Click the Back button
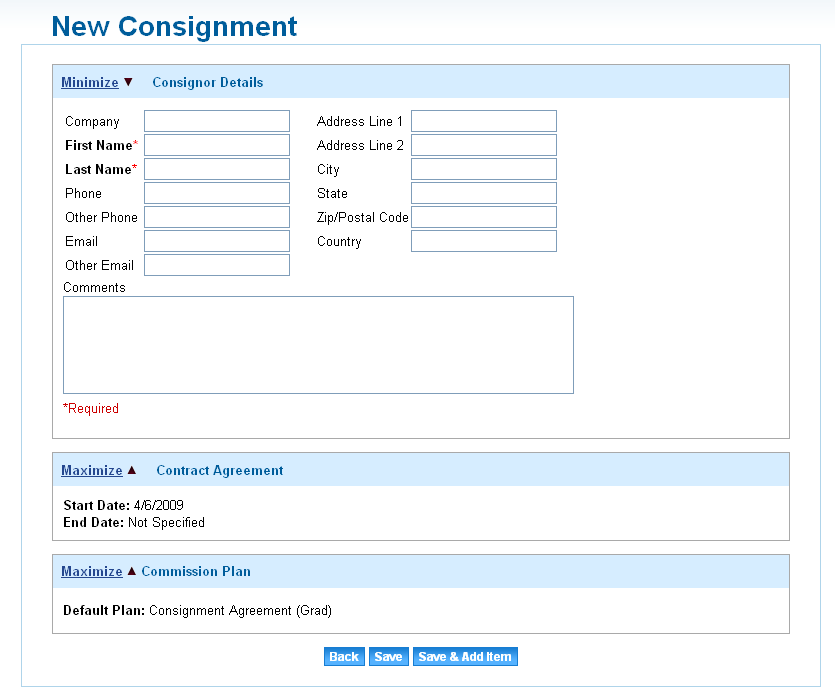This screenshot has height=699, width=835. 344,656
